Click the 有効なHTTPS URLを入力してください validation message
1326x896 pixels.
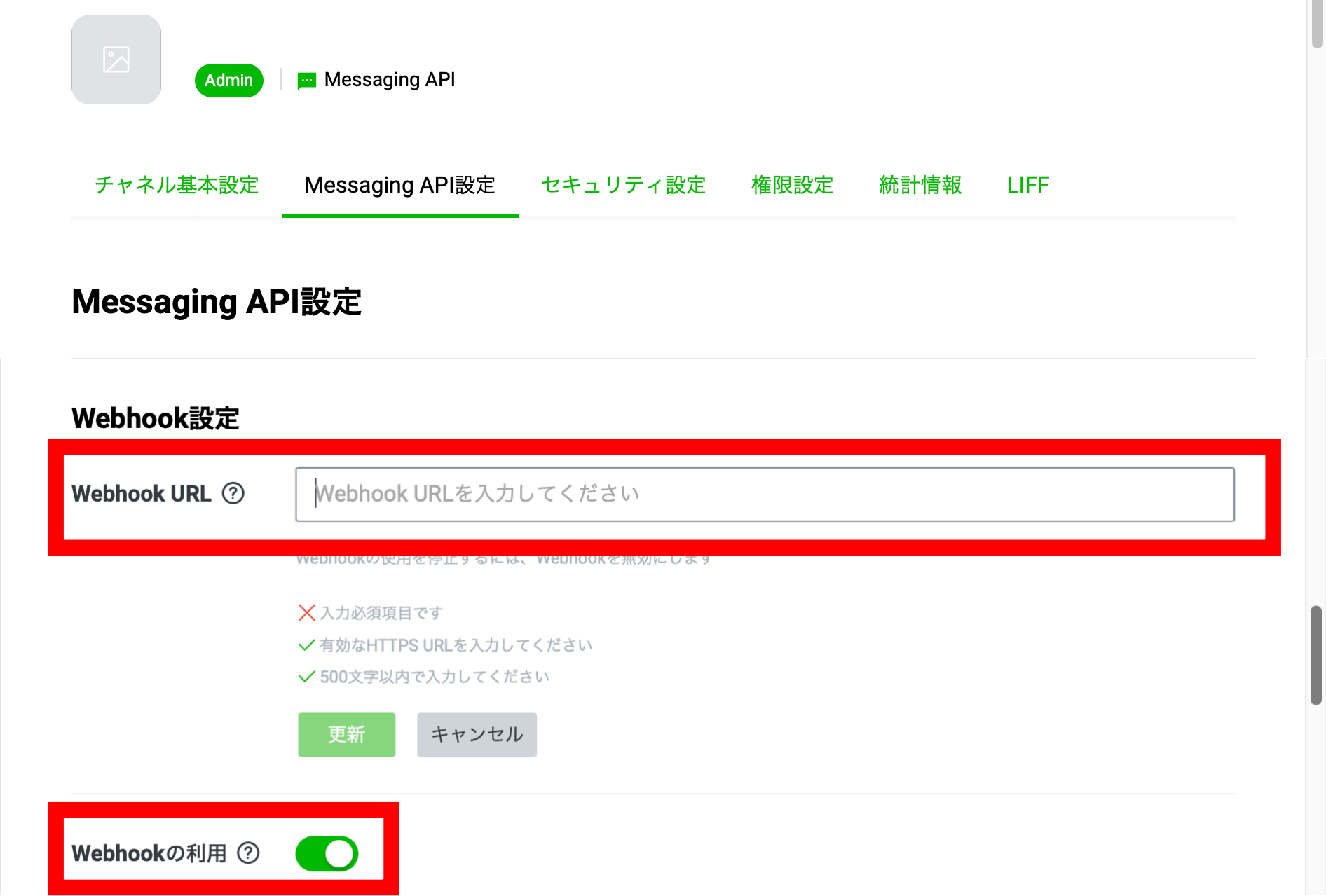pos(456,645)
